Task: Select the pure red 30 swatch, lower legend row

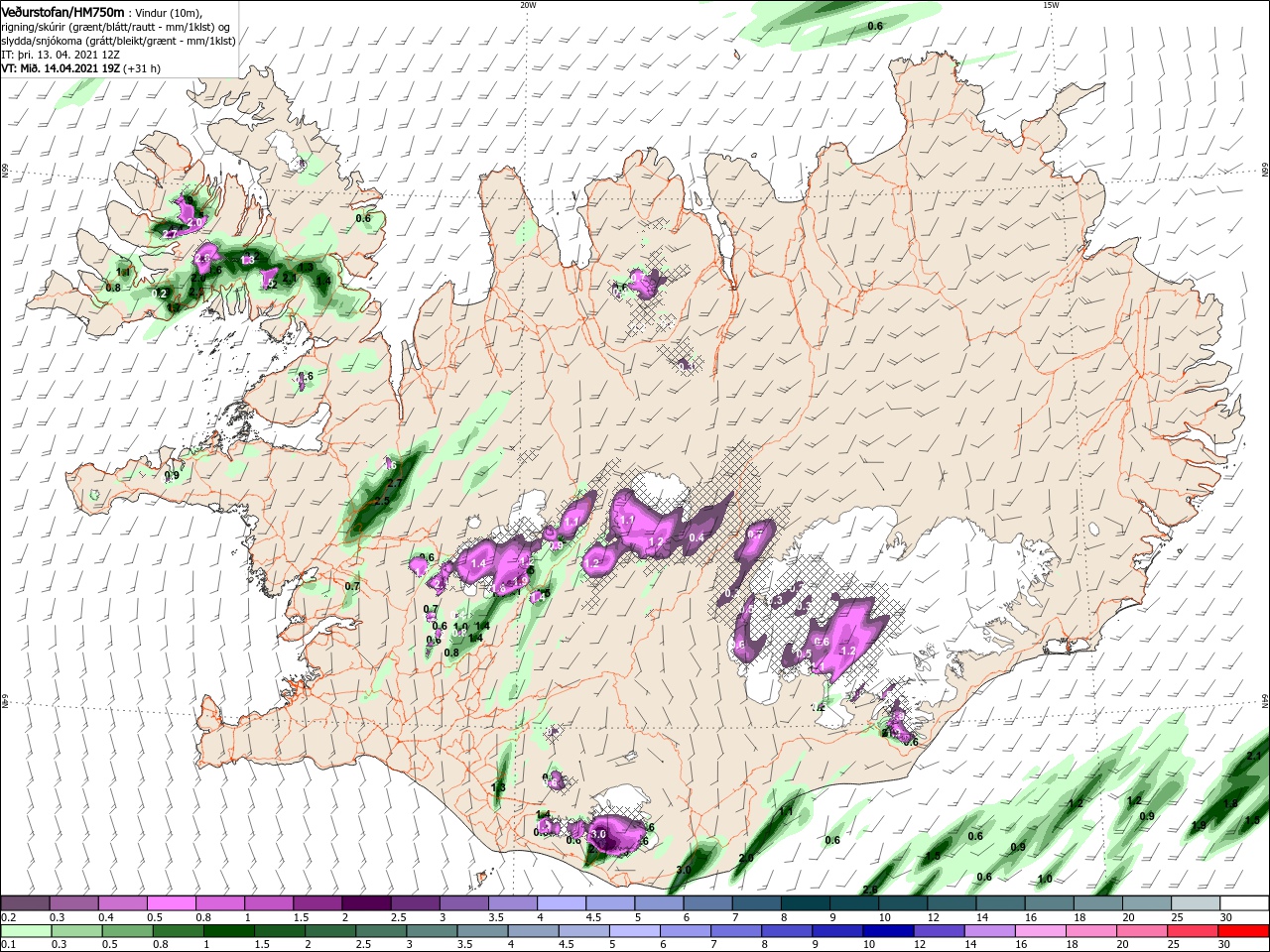Action: point(1242,931)
